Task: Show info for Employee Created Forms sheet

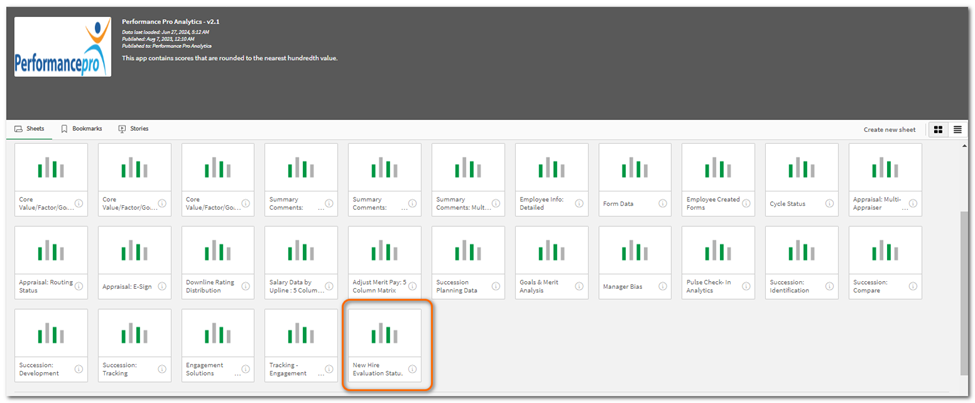Action: [746, 203]
